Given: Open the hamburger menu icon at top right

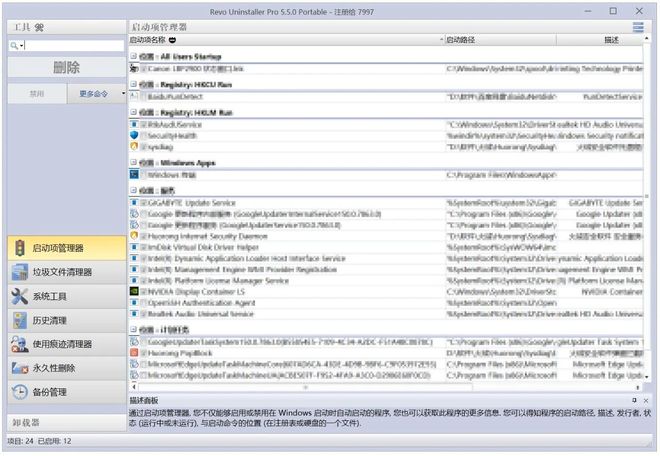Looking at the screenshot, I should click(638, 27).
